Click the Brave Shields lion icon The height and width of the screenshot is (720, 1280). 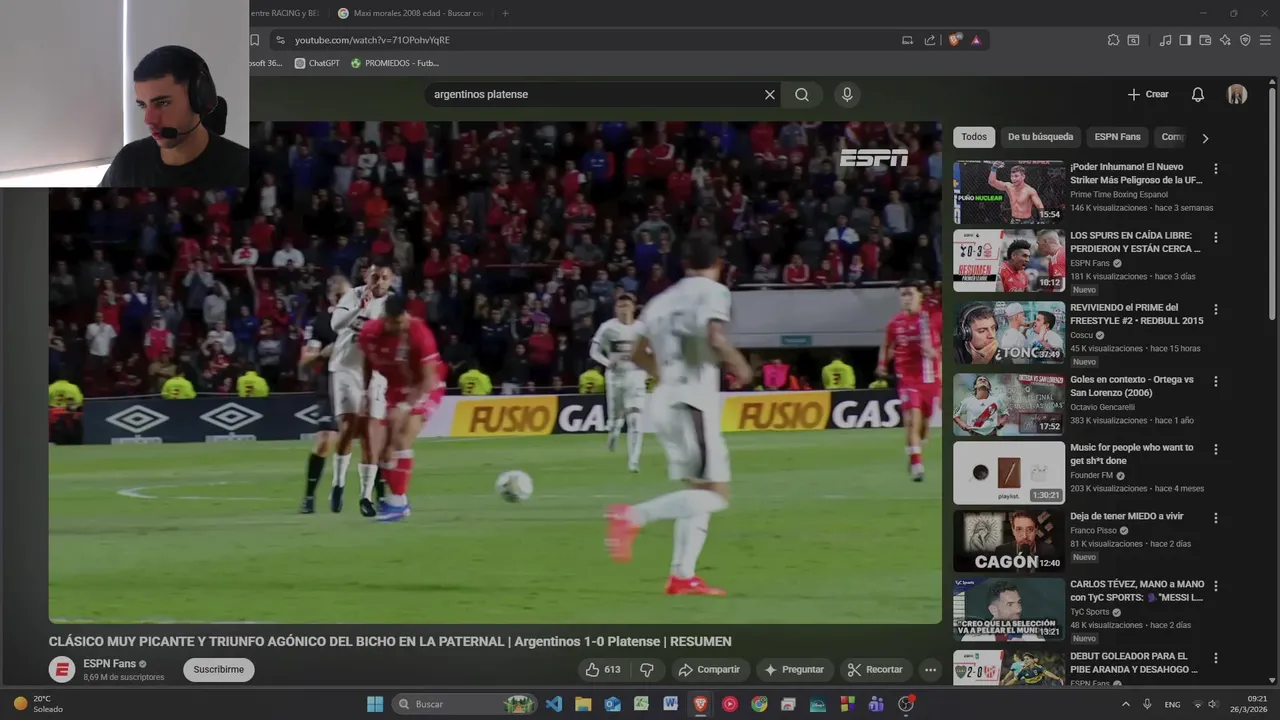point(955,40)
